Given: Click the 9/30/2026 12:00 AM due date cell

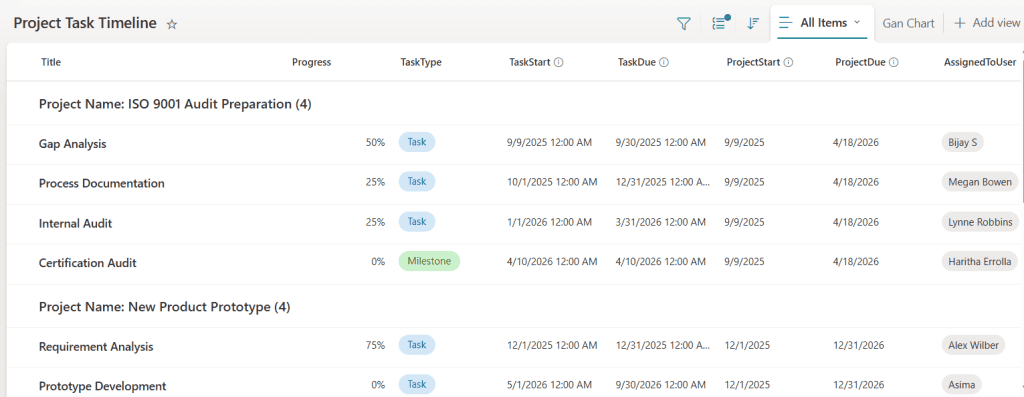Looking at the screenshot, I should 660,385.
